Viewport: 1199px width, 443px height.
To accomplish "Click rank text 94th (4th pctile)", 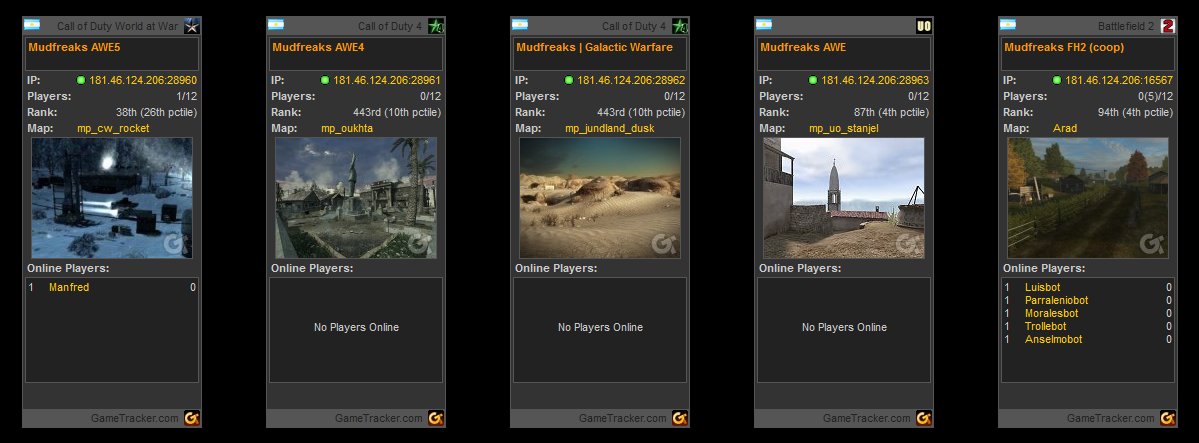I will tap(1135, 112).
